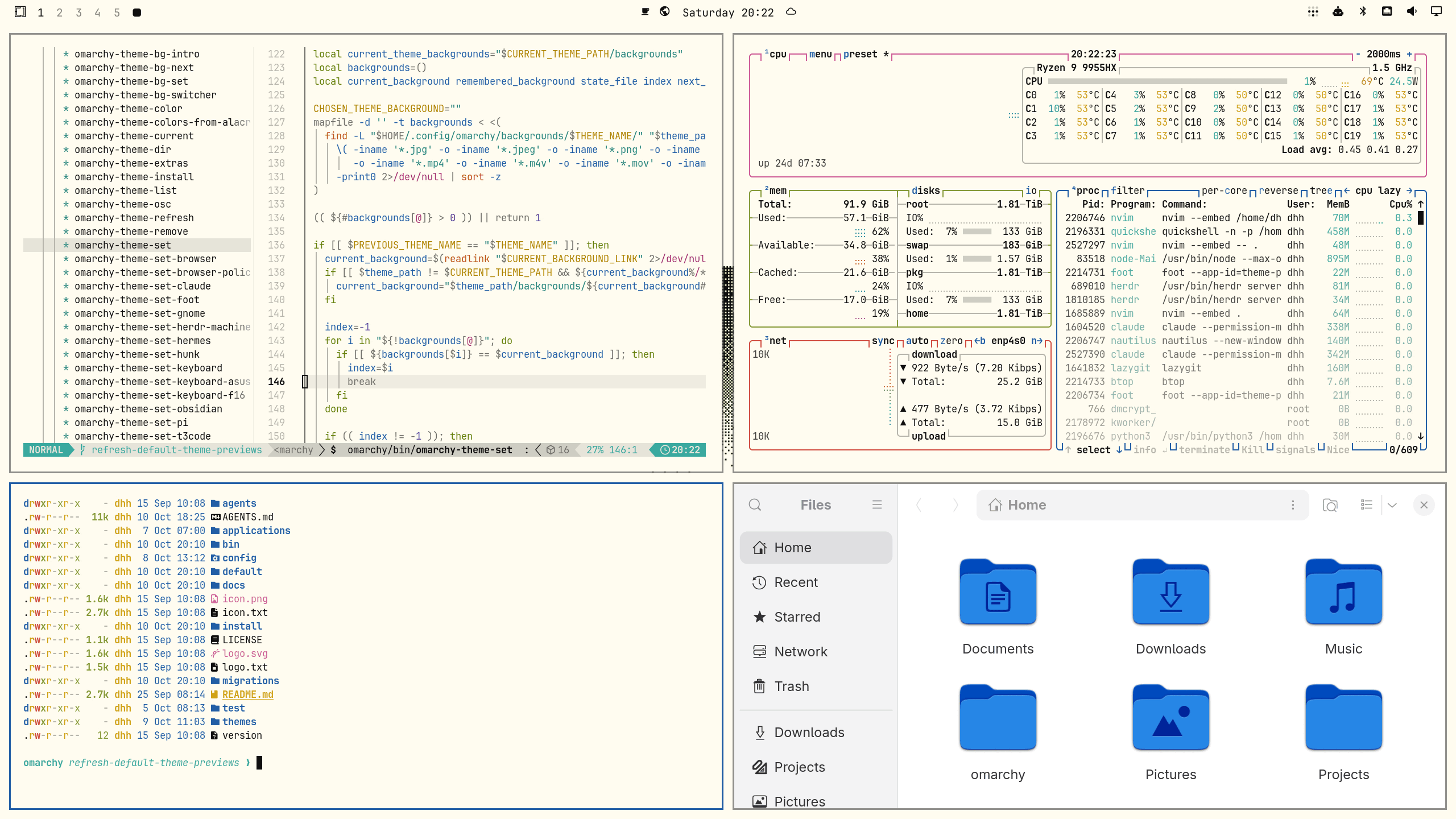Click the Omarchy logo in top bar

20,11
